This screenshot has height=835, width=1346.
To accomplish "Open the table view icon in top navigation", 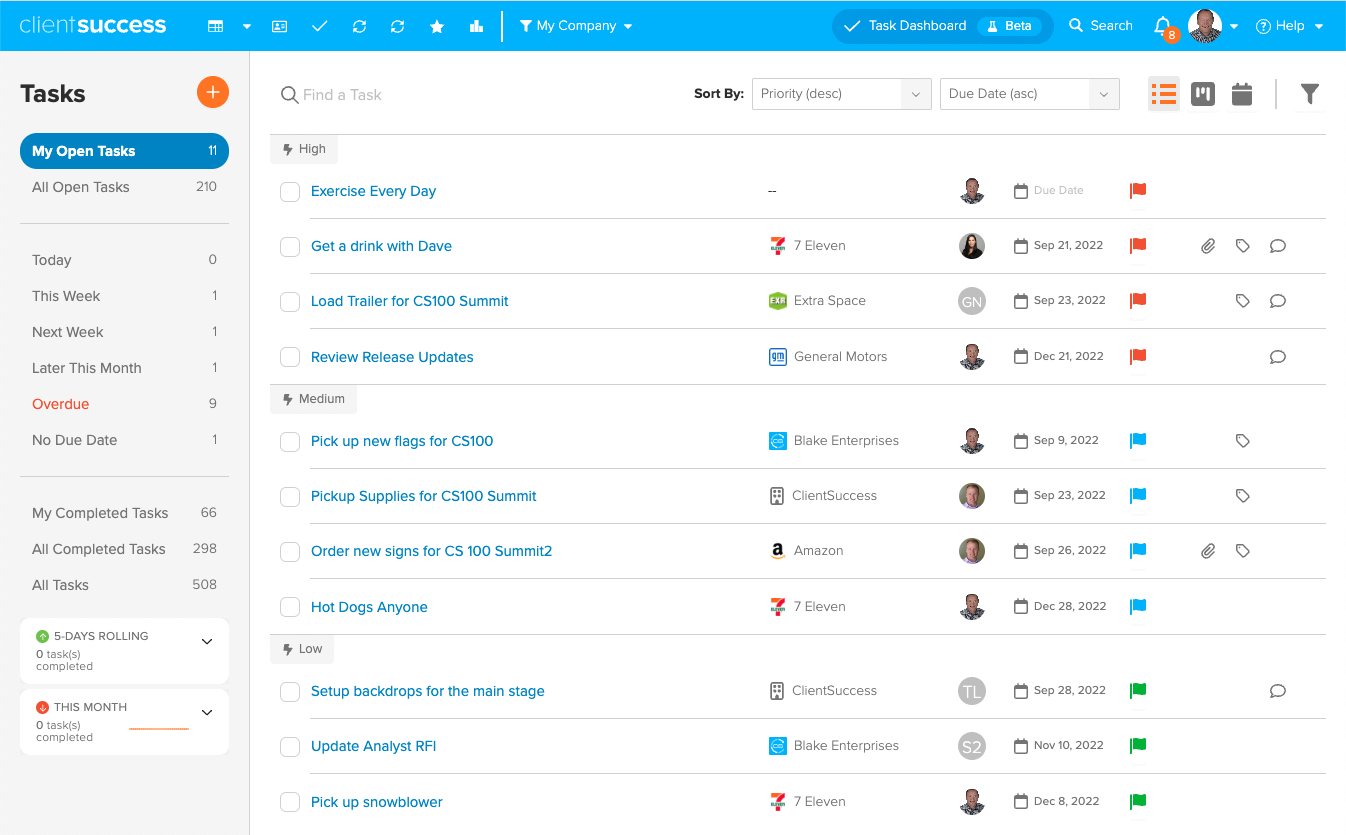I will pos(215,26).
